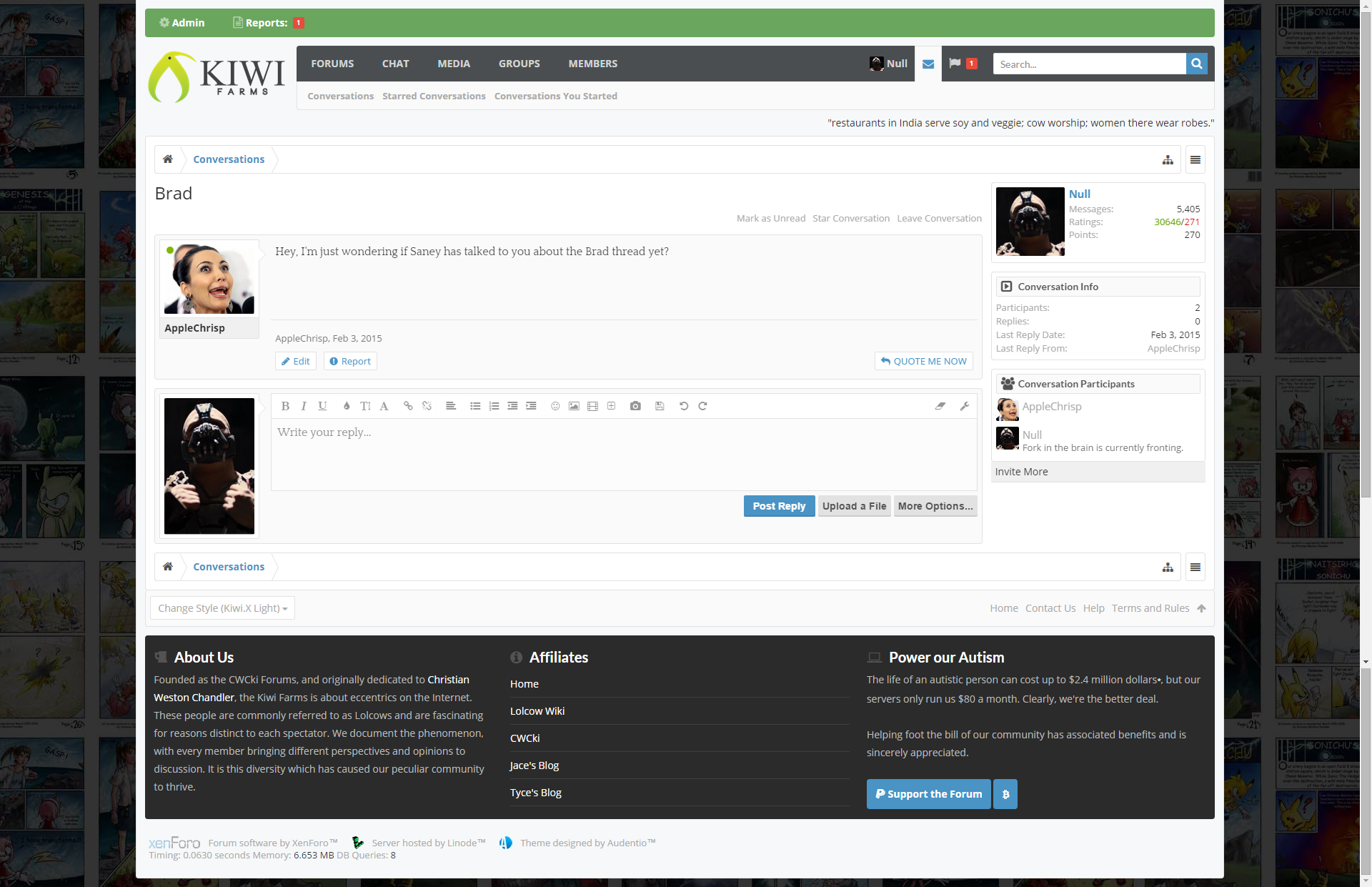Open text color picker in editor
Viewport: 1372px width, 887px height.
point(347,406)
